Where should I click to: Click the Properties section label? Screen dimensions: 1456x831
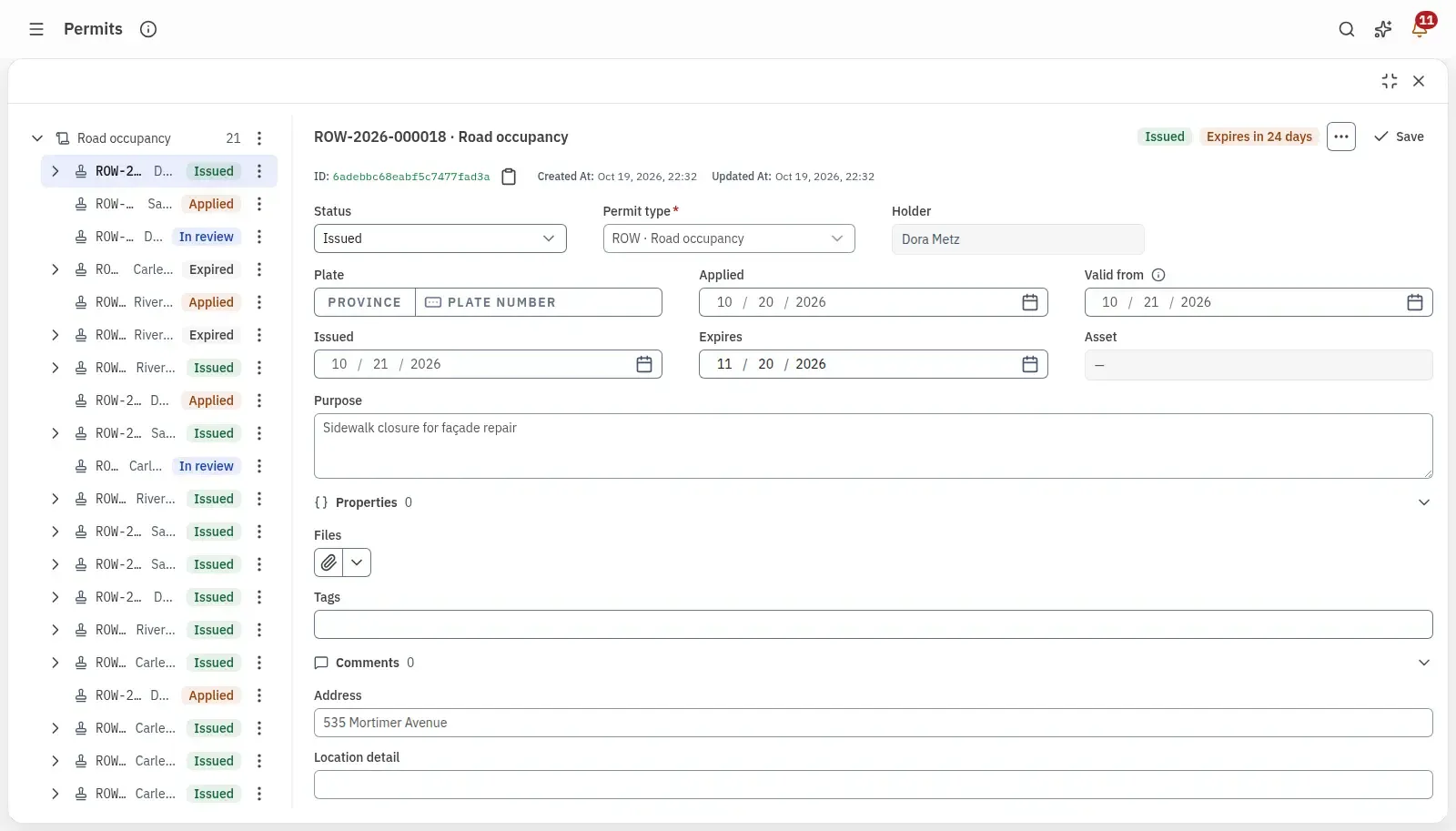[367, 502]
